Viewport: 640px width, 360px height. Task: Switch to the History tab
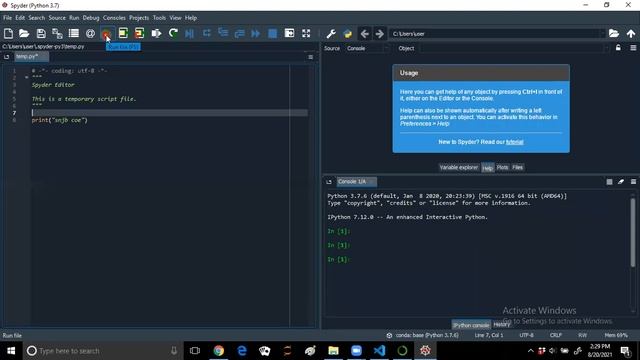(502, 324)
